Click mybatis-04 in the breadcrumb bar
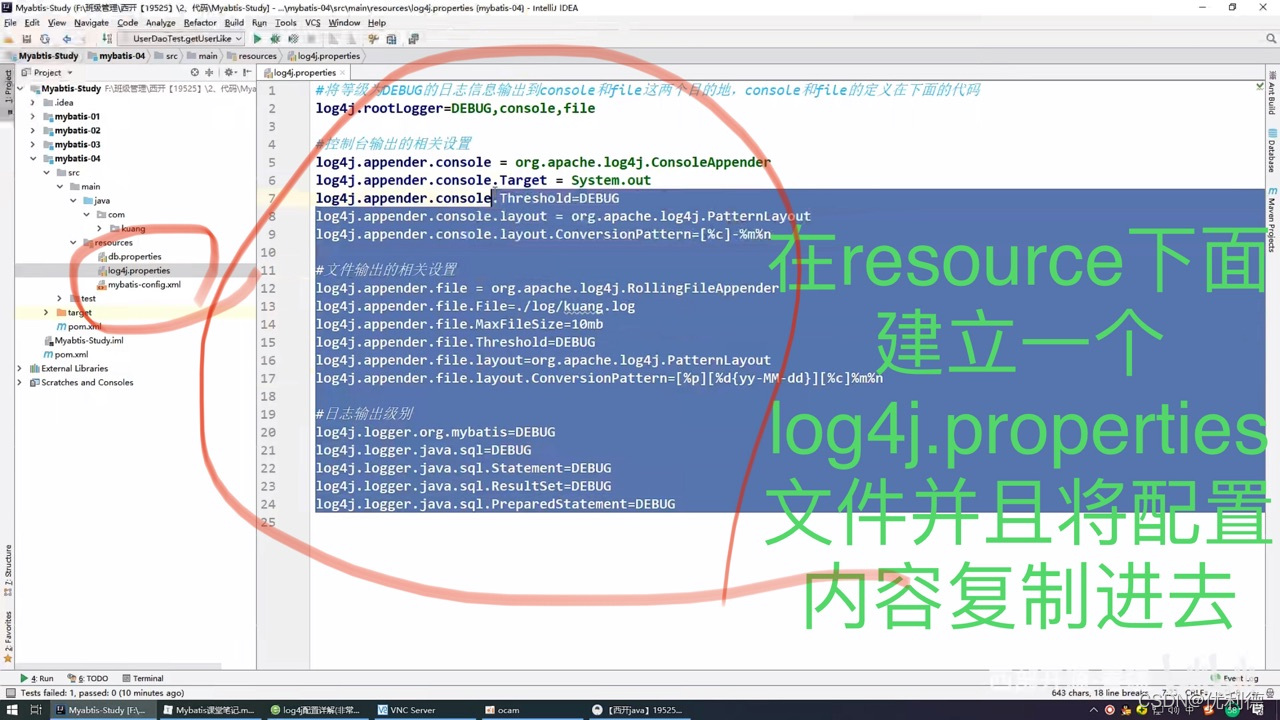 click(x=116, y=56)
